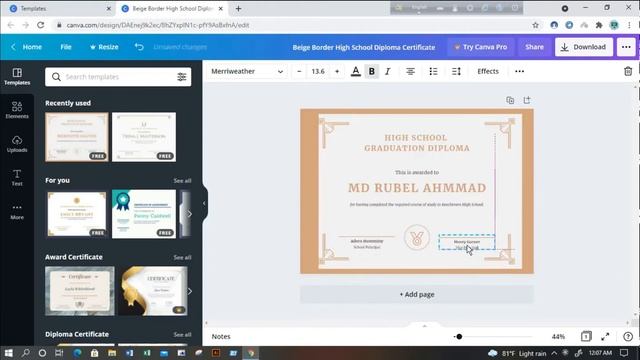Select the MD RUBEL AHMMAD name text
This screenshot has height=360, width=640.
pyautogui.click(x=417, y=188)
